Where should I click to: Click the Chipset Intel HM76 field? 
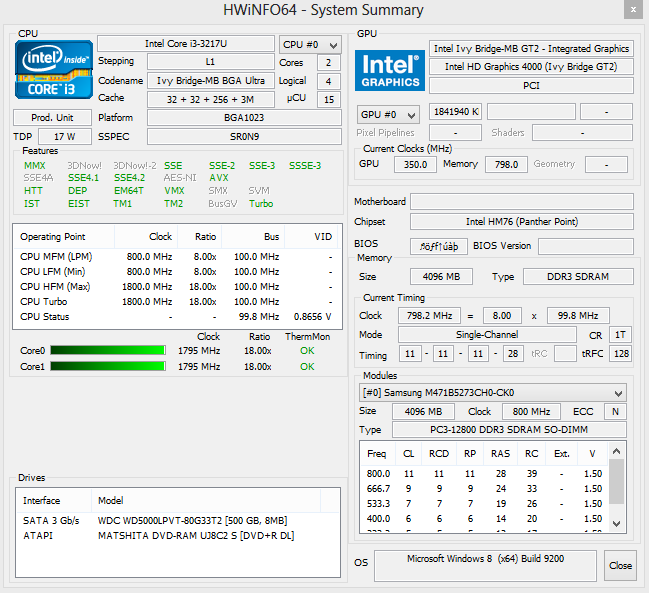tap(522, 221)
